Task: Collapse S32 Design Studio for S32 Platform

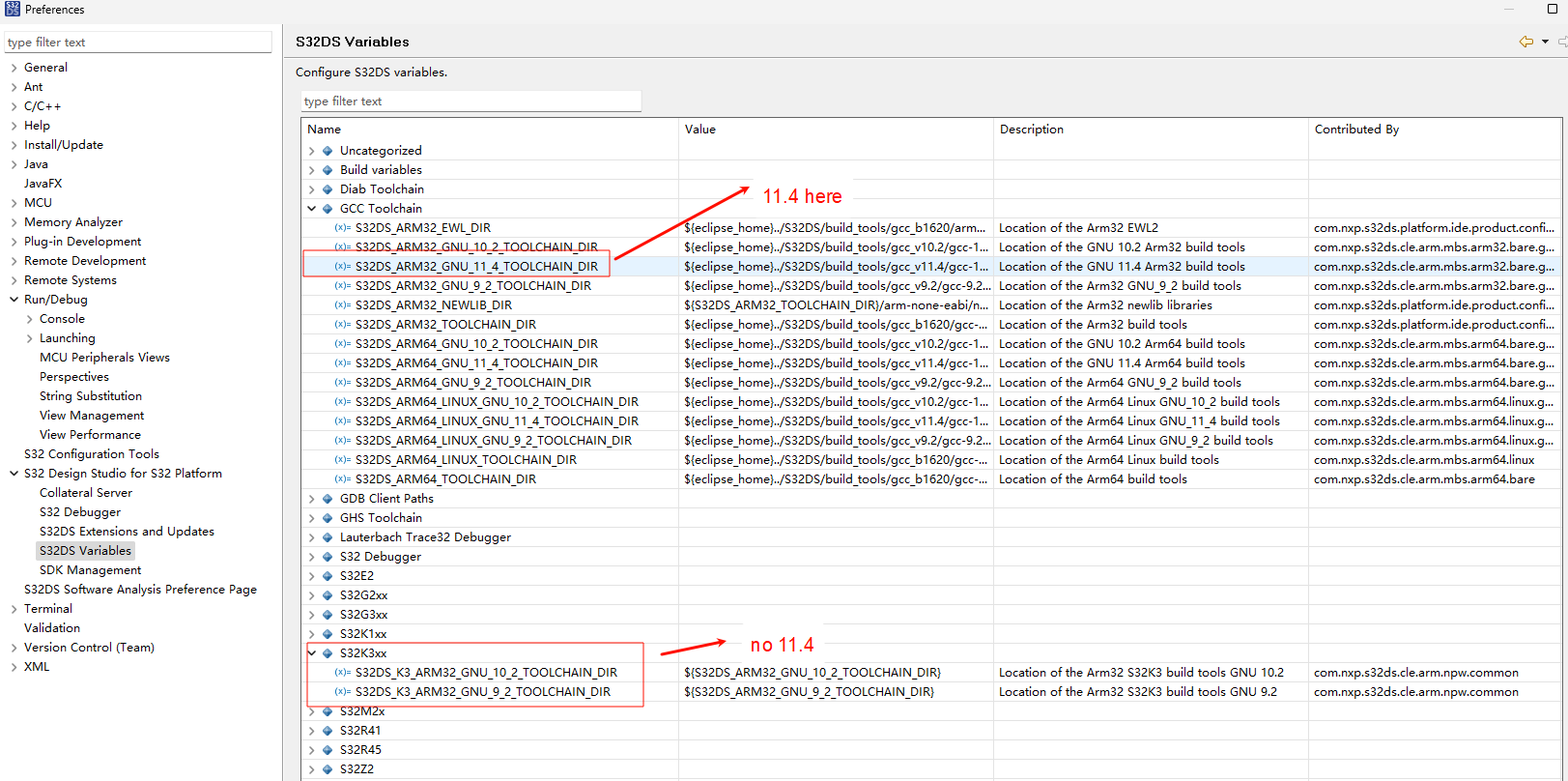Action: pos(14,474)
